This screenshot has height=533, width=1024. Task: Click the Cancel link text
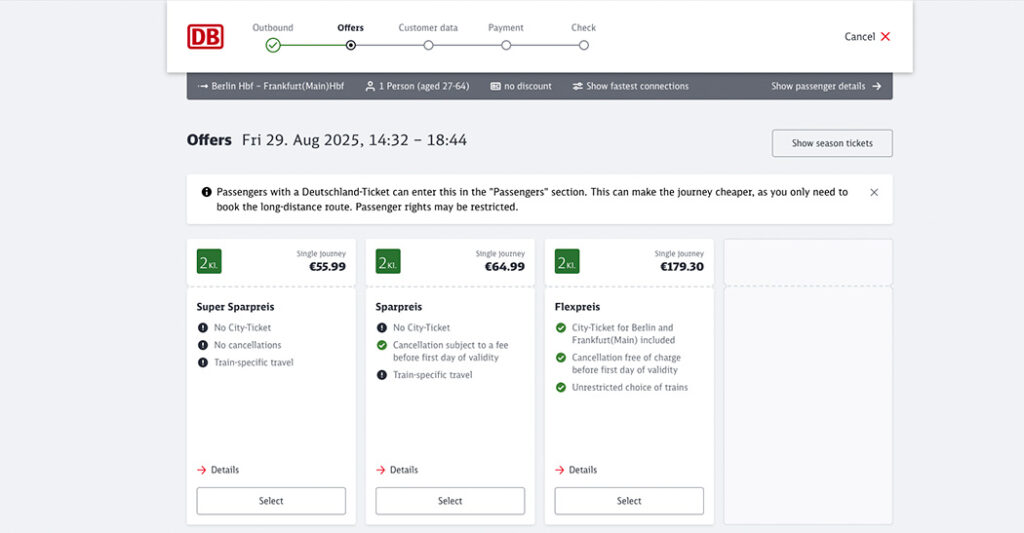[859, 37]
